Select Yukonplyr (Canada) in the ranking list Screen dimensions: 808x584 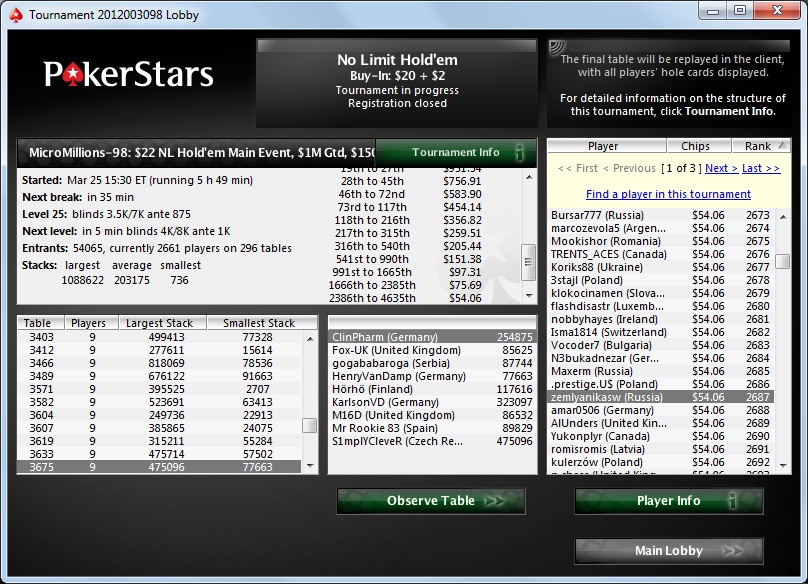click(662, 436)
